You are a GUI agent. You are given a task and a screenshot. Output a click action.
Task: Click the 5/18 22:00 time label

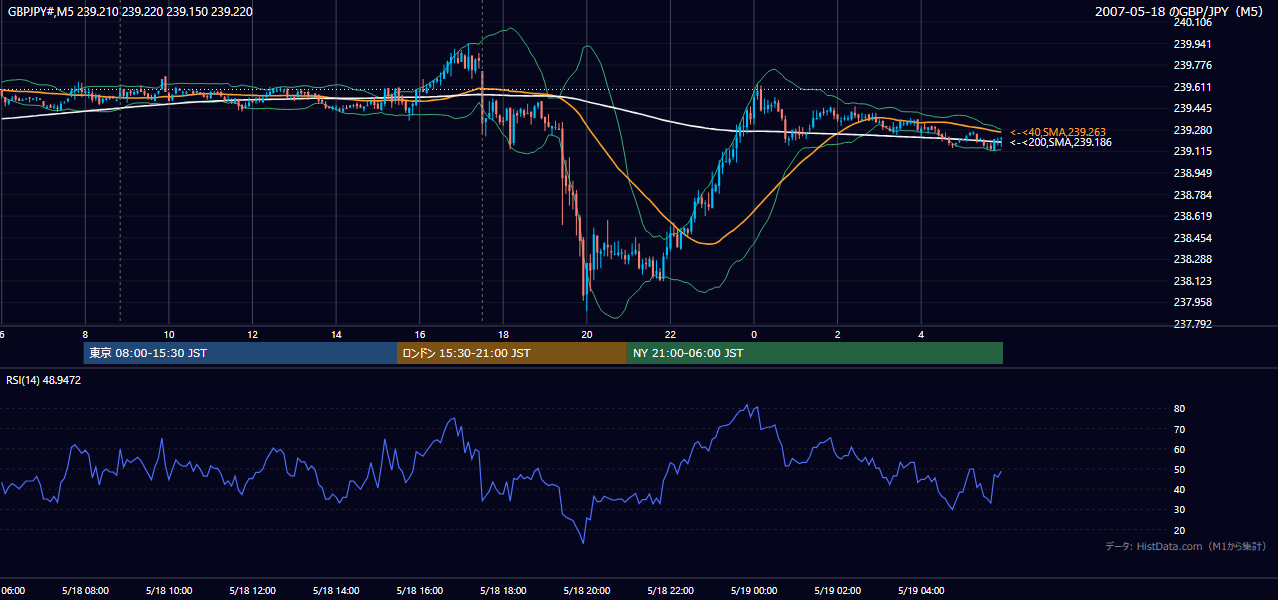pos(670,591)
